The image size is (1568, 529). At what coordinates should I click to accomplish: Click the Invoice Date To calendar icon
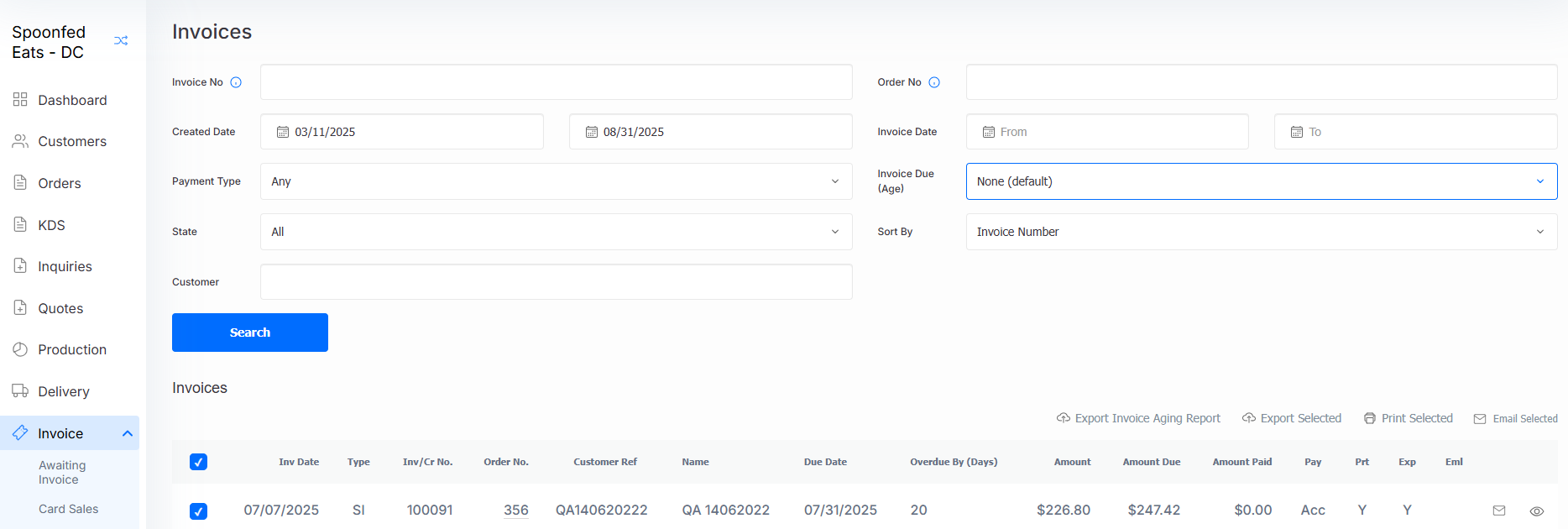click(x=1297, y=132)
